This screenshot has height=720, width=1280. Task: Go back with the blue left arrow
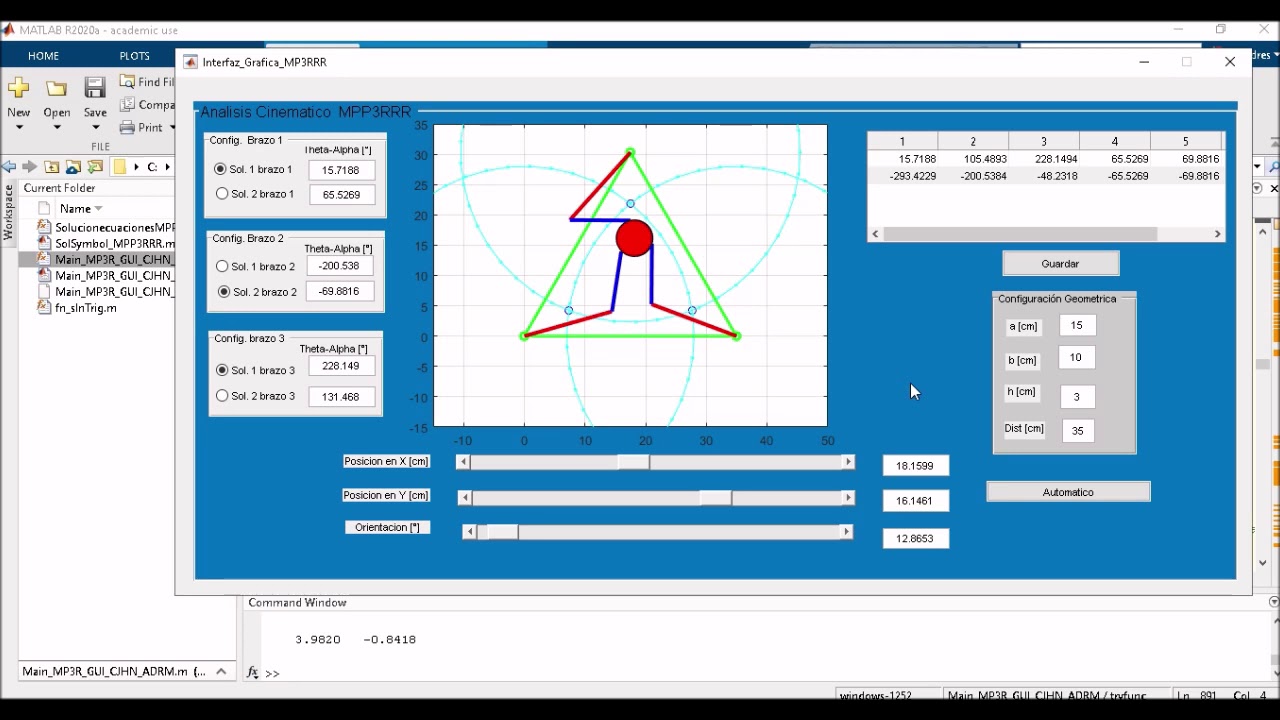click(x=9, y=167)
